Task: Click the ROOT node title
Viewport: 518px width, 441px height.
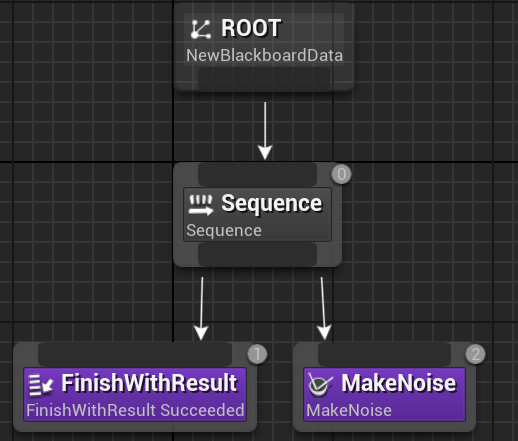Action: [x=251, y=28]
